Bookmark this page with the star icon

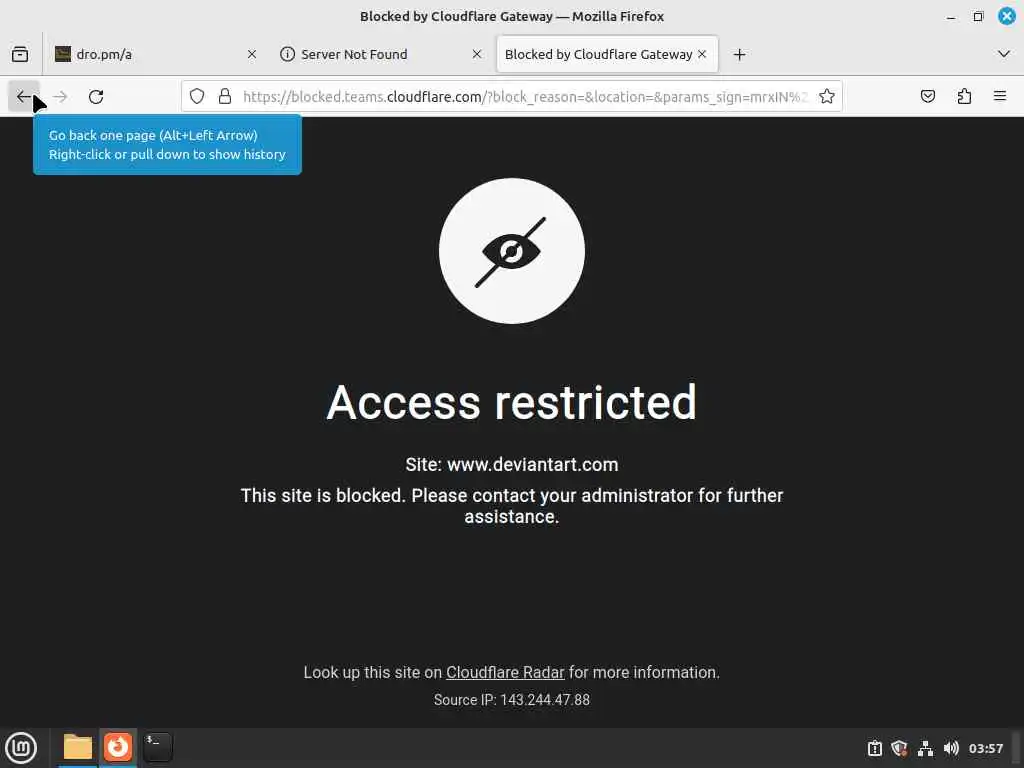(x=827, y=97)
